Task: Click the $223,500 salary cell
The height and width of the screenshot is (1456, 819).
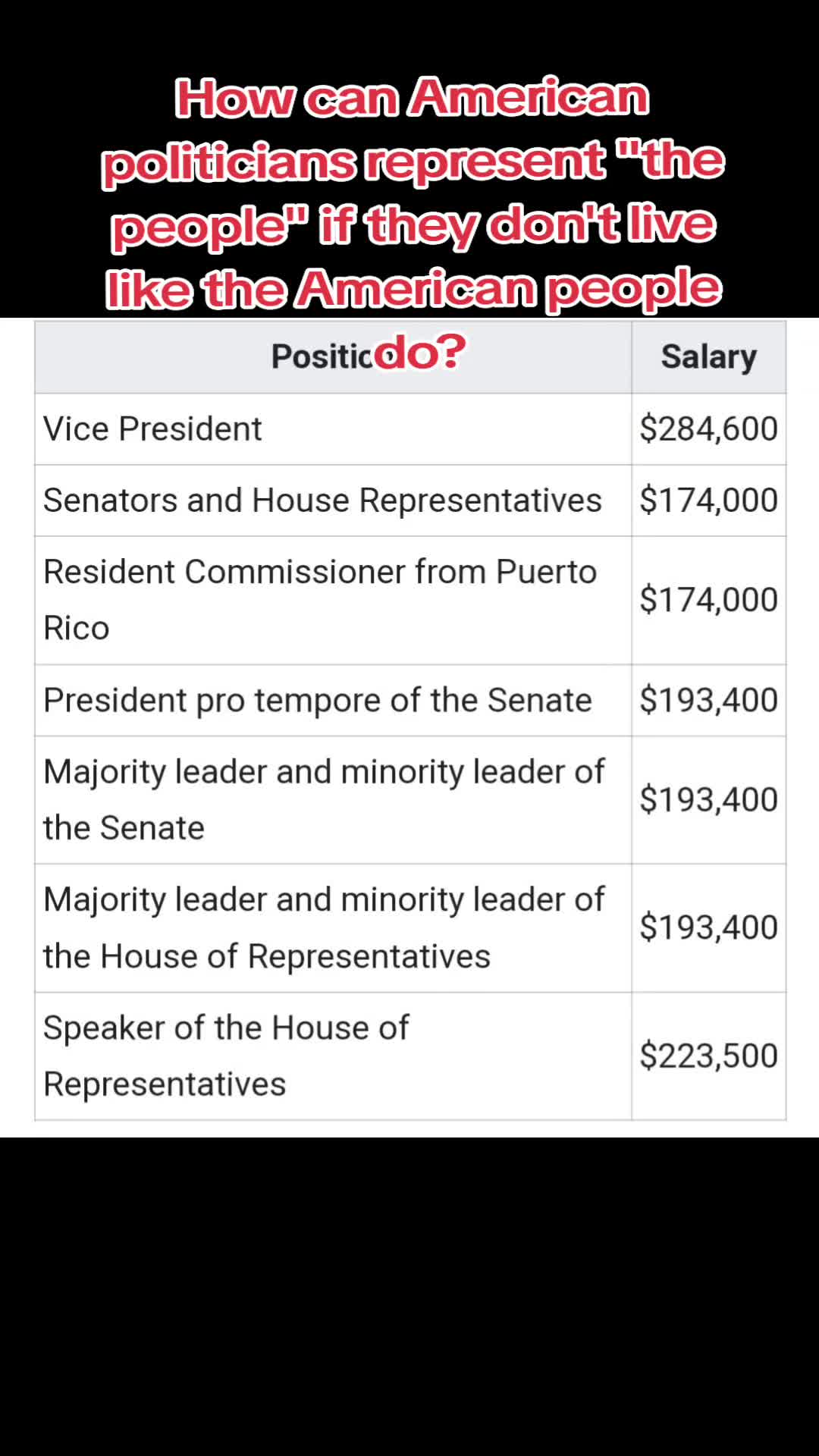Action: point(709,1056)
